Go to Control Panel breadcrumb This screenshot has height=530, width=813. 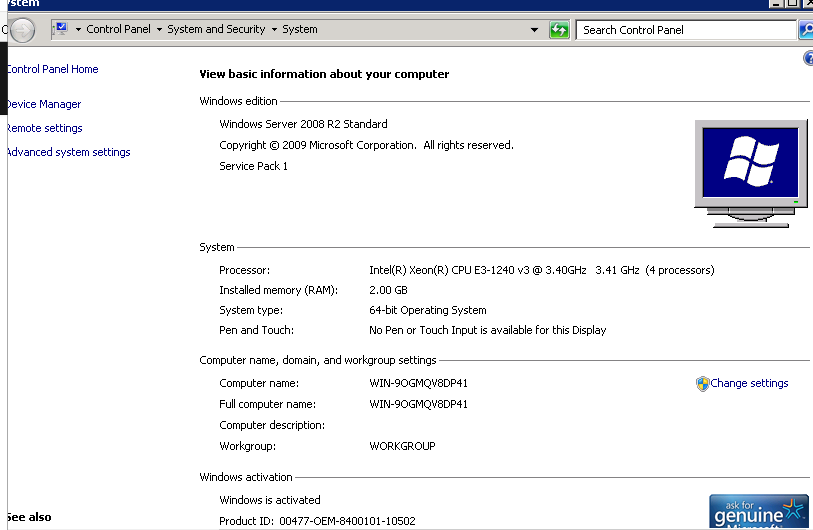pos(118,30)
